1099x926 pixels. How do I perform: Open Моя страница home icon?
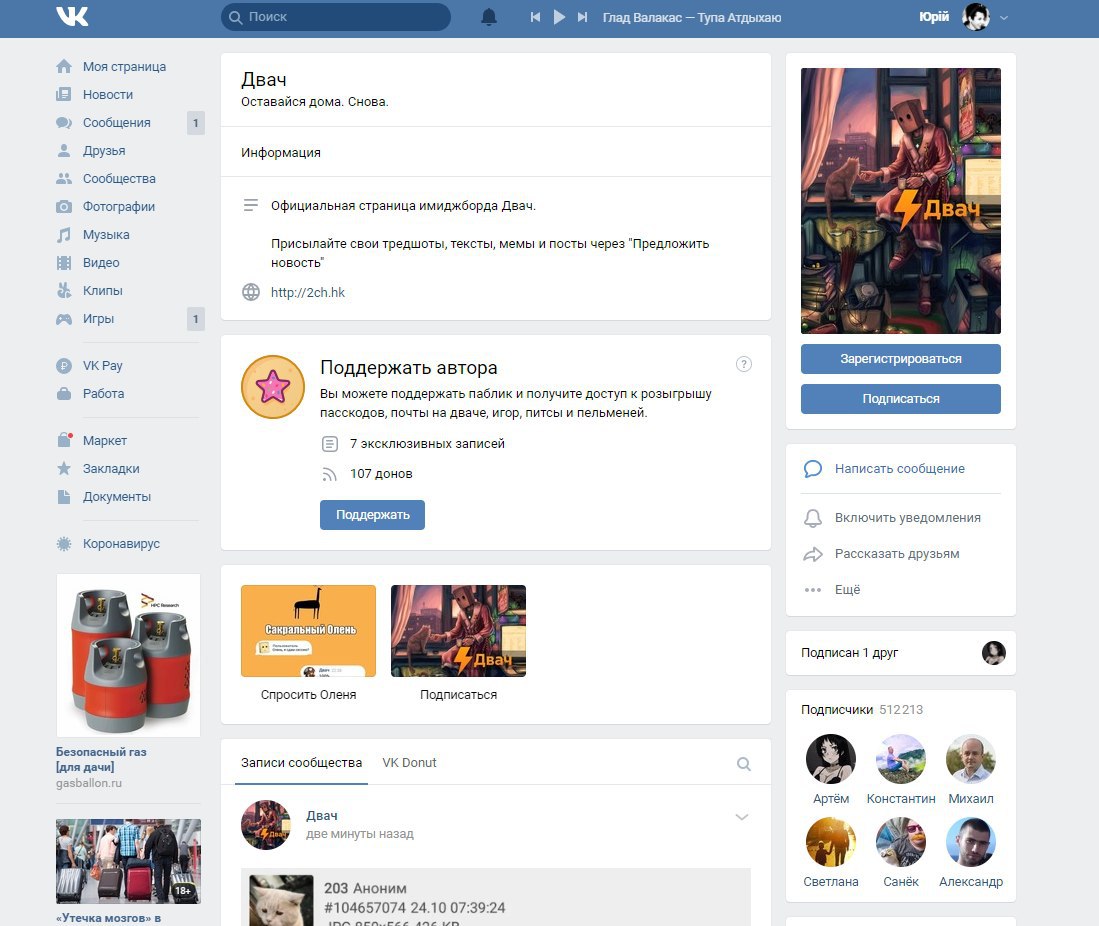tap(64, 67)
